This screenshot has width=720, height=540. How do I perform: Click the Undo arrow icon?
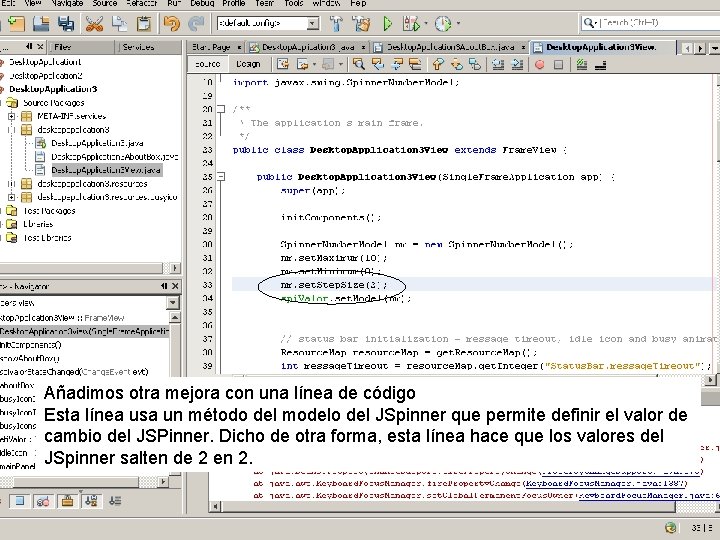(172, 23)
